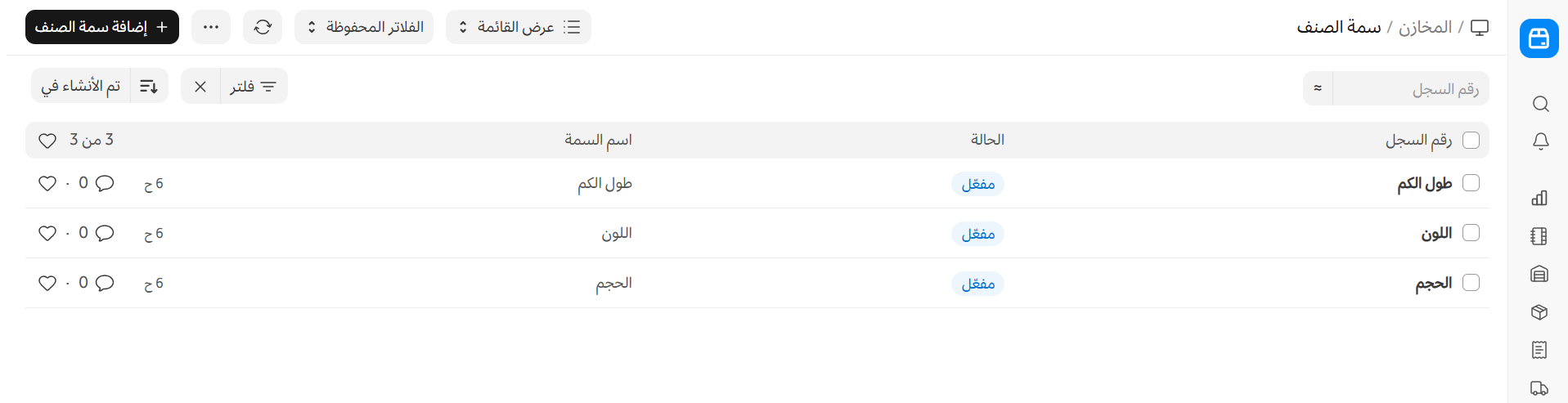
Task: Toggle the sort direction icon
Action: [x=149, y=86]
